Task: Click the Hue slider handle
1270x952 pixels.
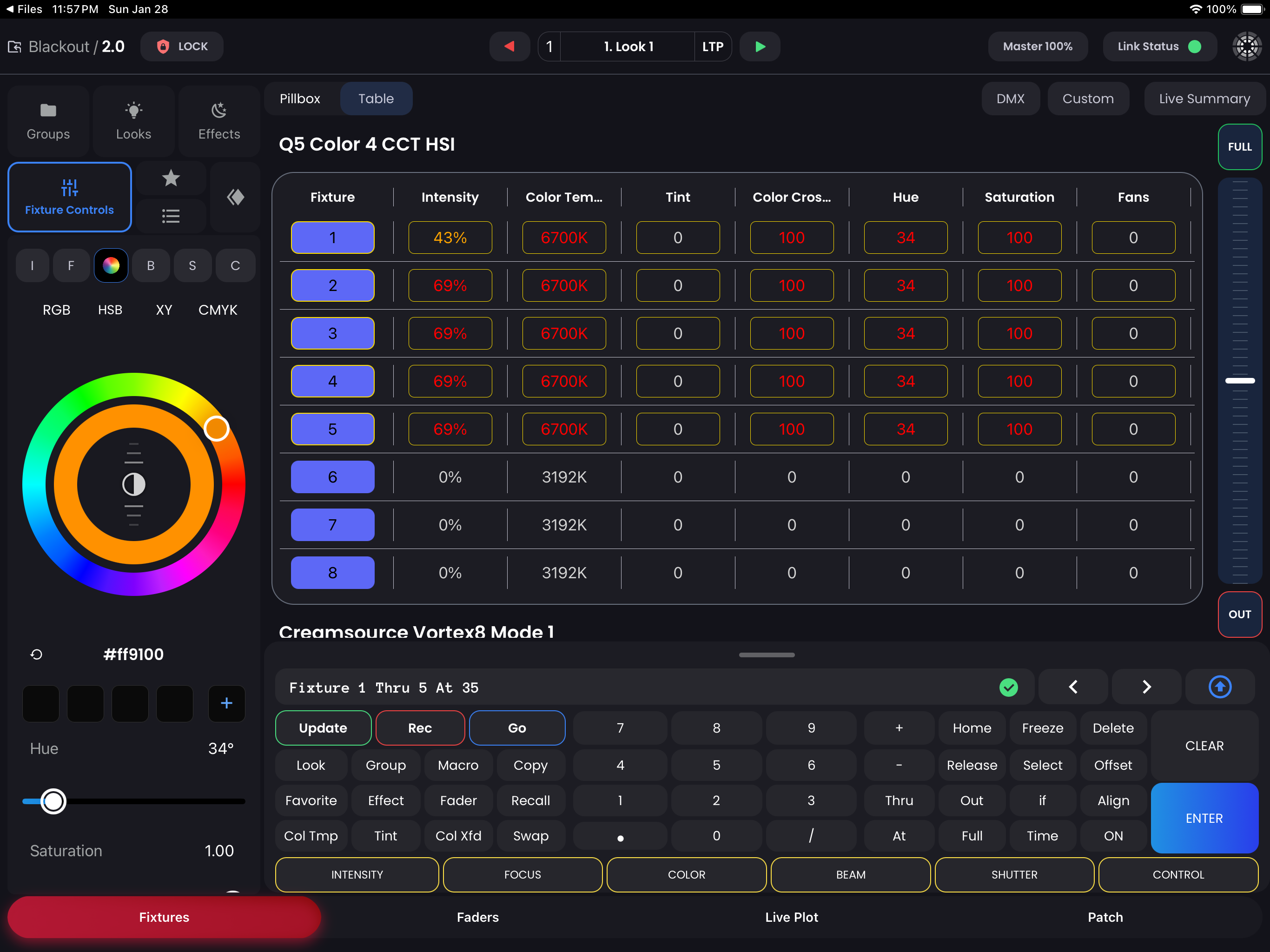Action: click(x=53, y=801)
